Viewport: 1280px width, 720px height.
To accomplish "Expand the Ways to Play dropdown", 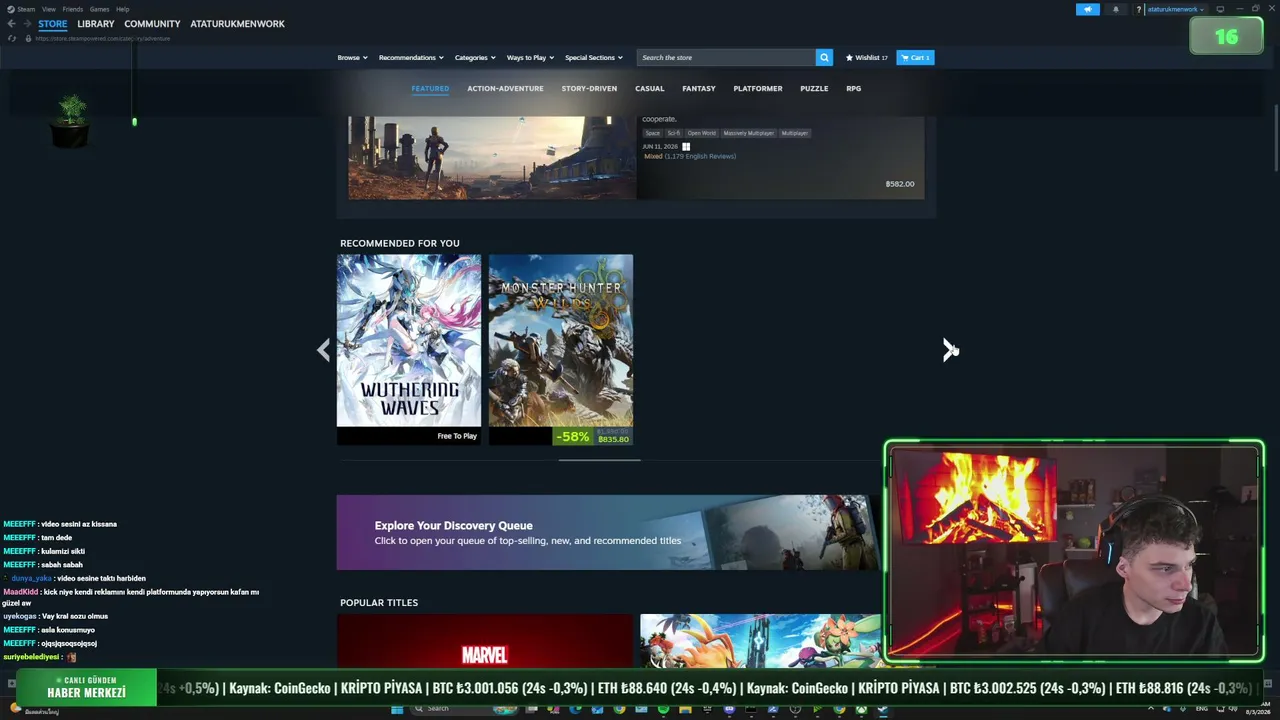I will click(530, 58).
